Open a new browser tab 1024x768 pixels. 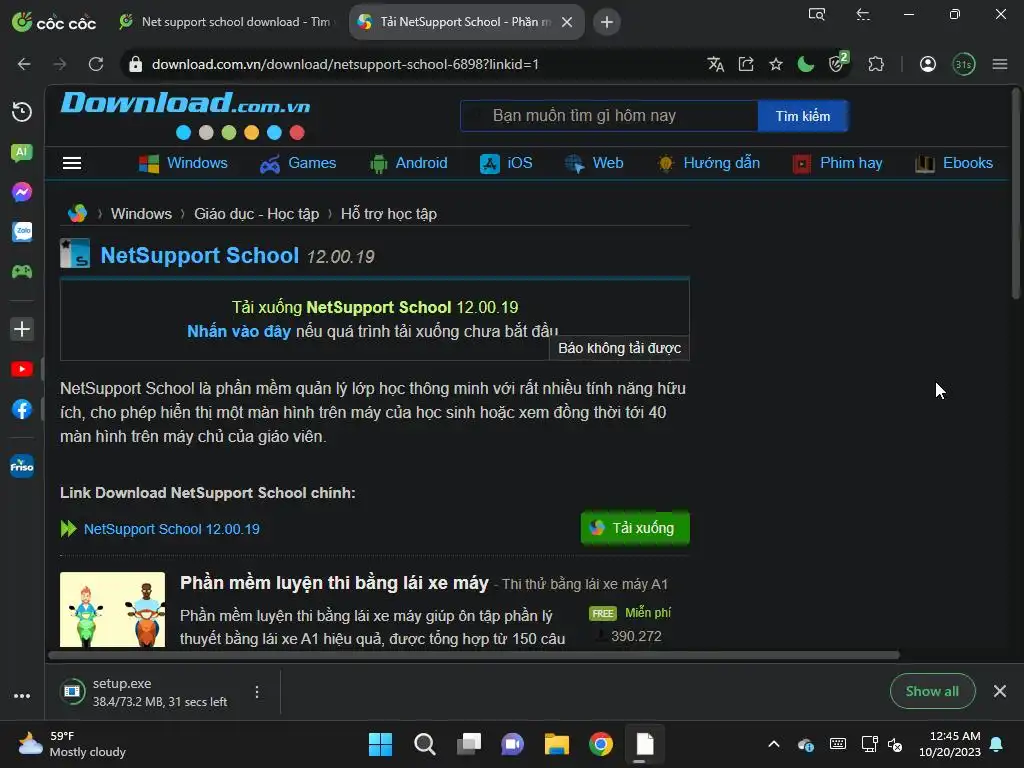(x=607, y=22)
